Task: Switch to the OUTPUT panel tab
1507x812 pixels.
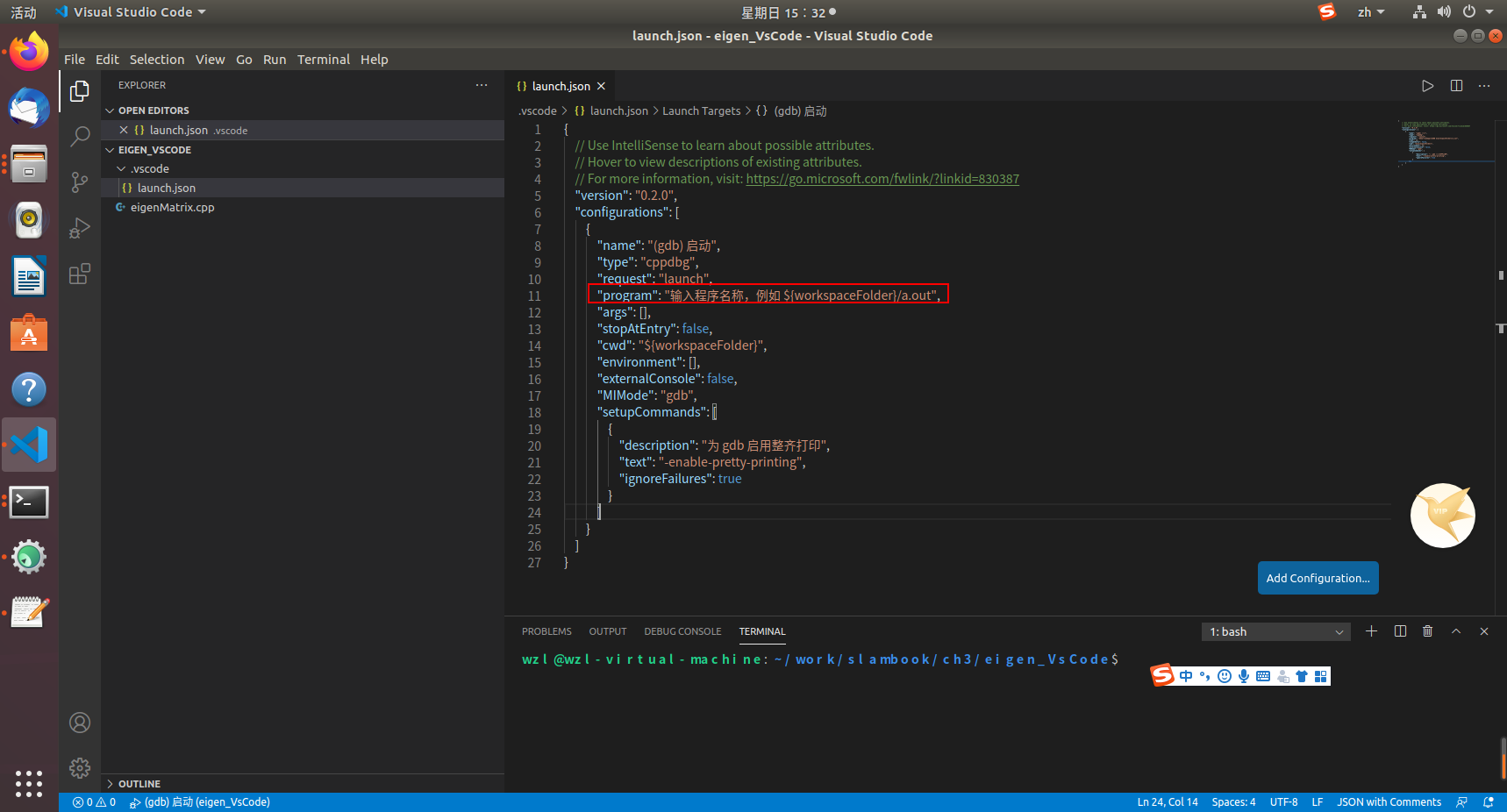Action: click(608, 631)
